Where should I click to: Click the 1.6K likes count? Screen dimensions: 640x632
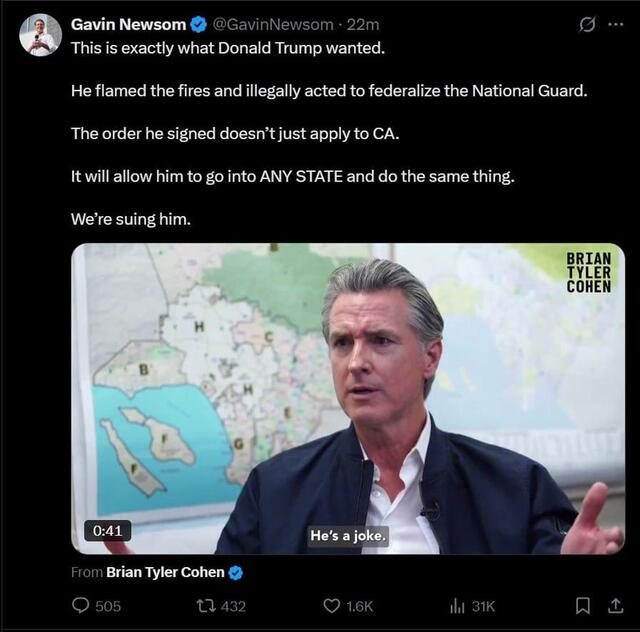tap(360, 606)
